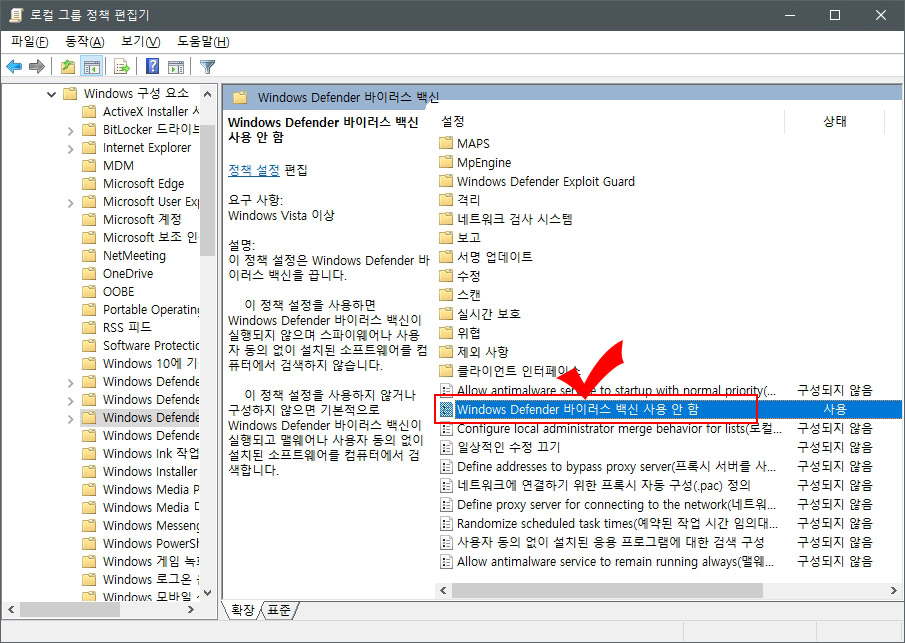905x643 pixels.
Task: Click the Filter funnel toolbar icon
Action: point(207,67)
